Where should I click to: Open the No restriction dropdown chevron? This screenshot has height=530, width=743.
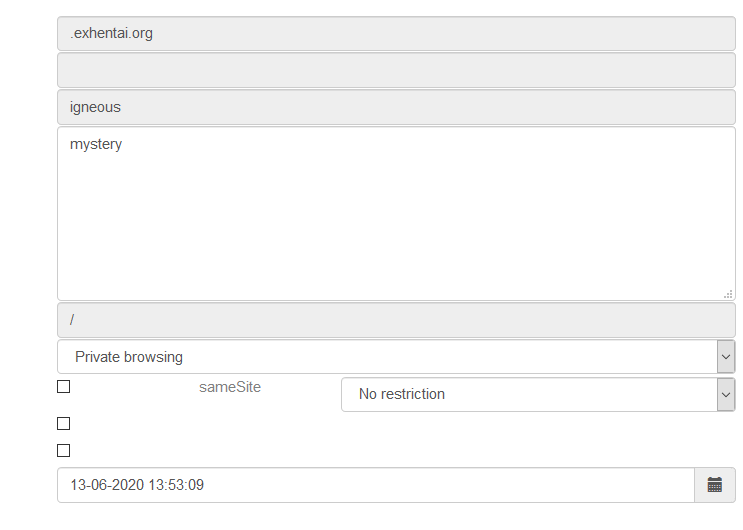point(726,394)
